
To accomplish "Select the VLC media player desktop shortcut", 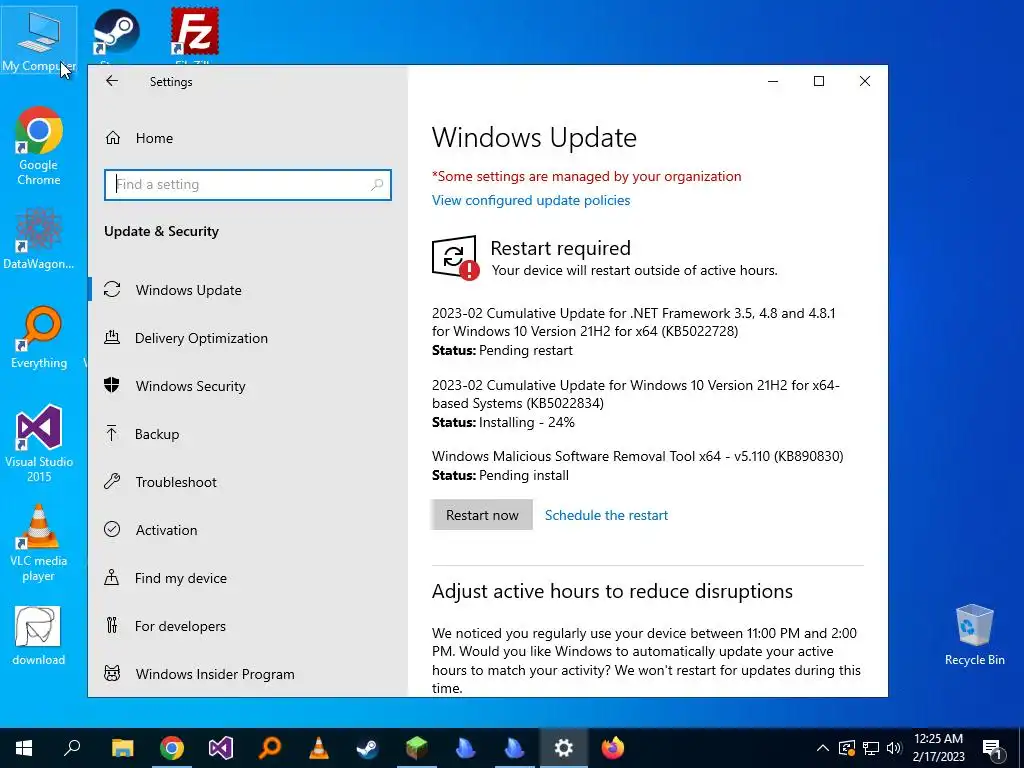I will tap(39, 543).
